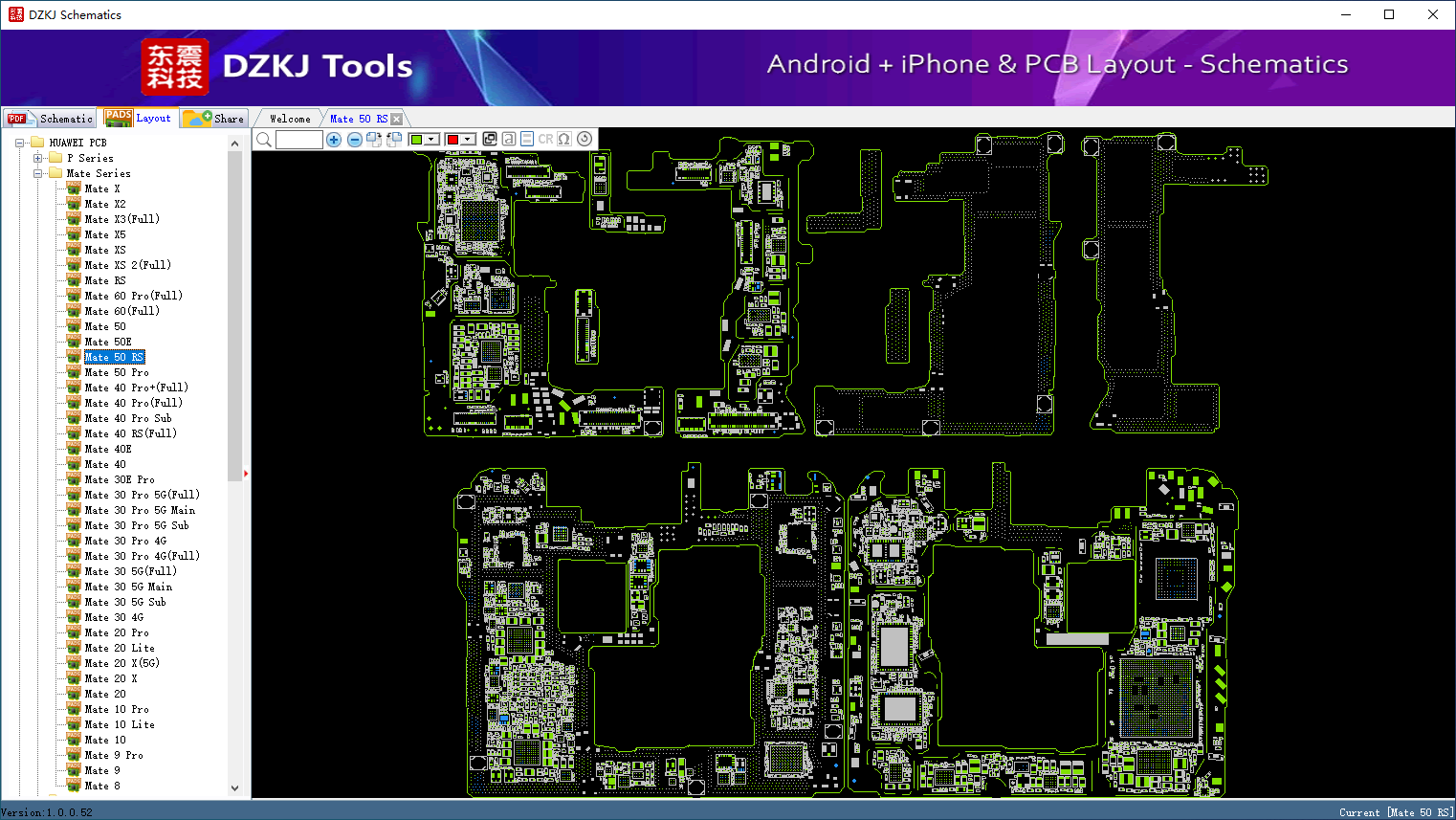Click the DZKJ Tools logo banner
Screen dimensions: 1456x820
277,67
